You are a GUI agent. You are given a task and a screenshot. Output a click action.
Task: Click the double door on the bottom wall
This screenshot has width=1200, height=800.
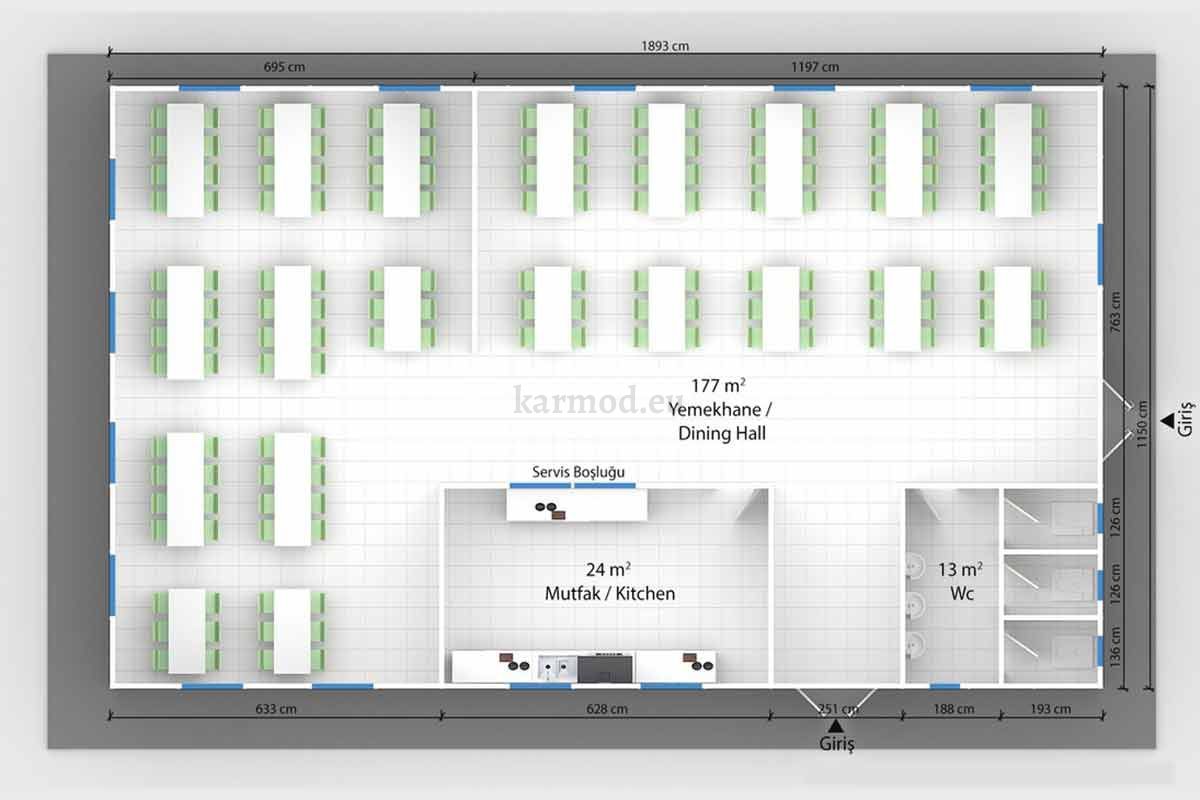(836, 697)
